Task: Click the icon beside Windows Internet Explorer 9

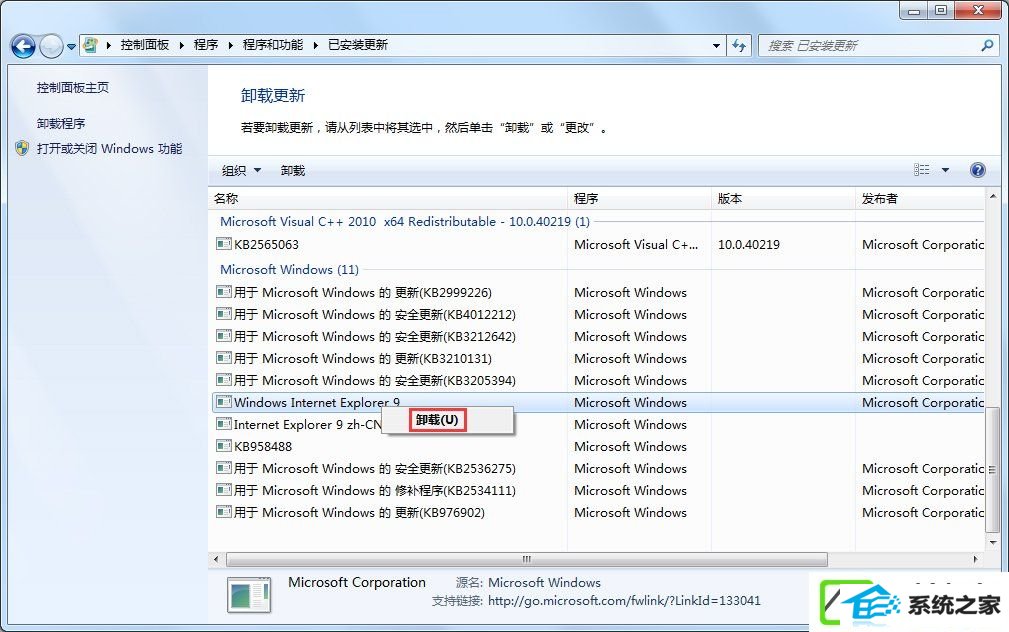Action: click(x=224, y=402)
